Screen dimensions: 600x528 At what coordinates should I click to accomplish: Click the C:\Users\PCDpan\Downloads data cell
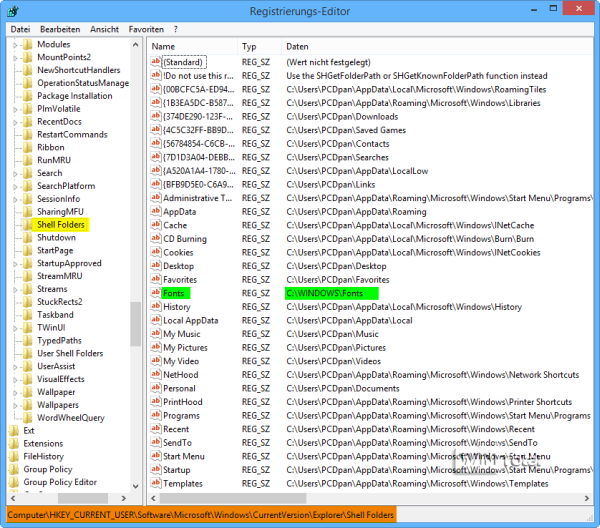(x=342, y=116)
